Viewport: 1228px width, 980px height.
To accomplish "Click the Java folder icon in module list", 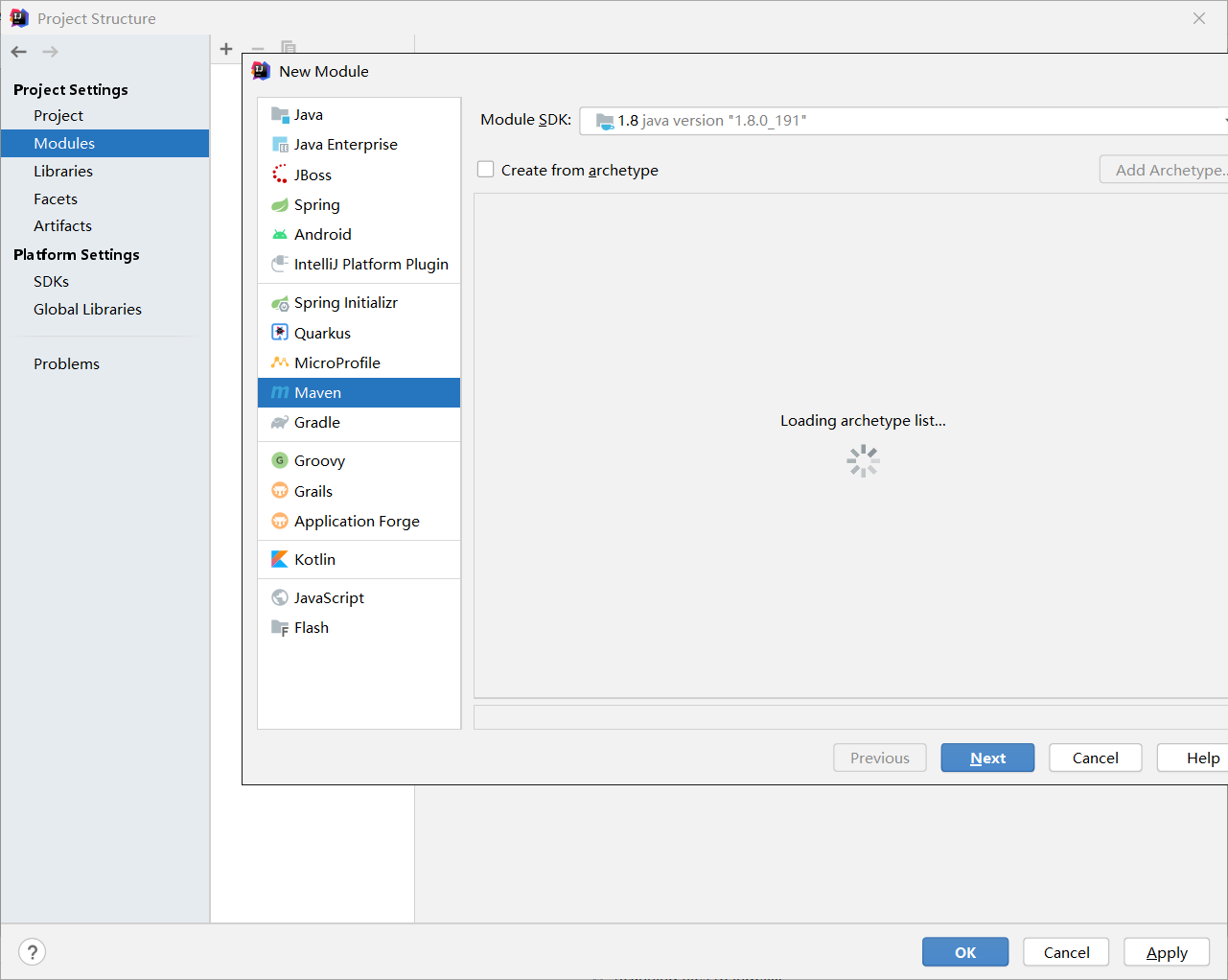I will (280, 115).
